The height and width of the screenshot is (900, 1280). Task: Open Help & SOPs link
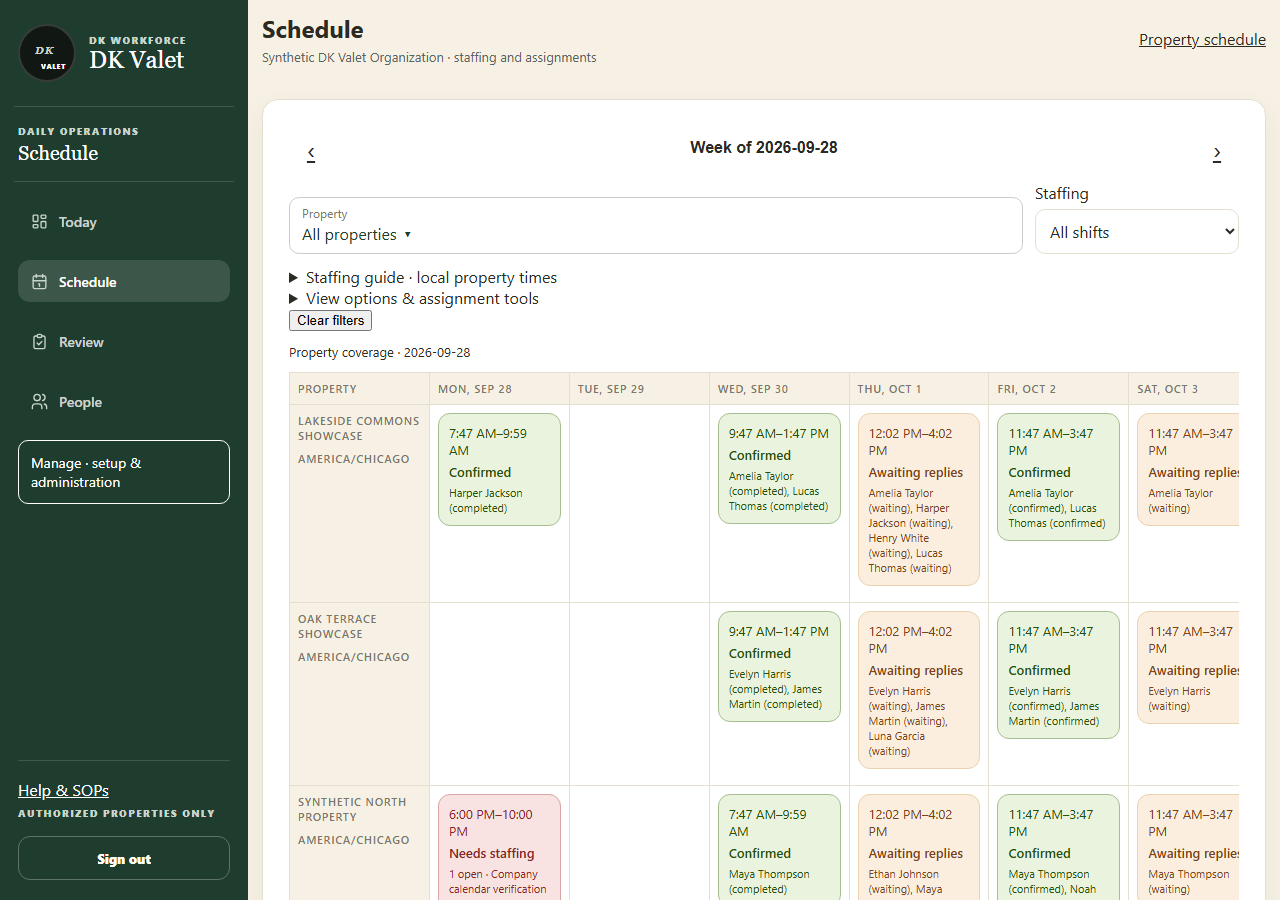click(63, 791)
